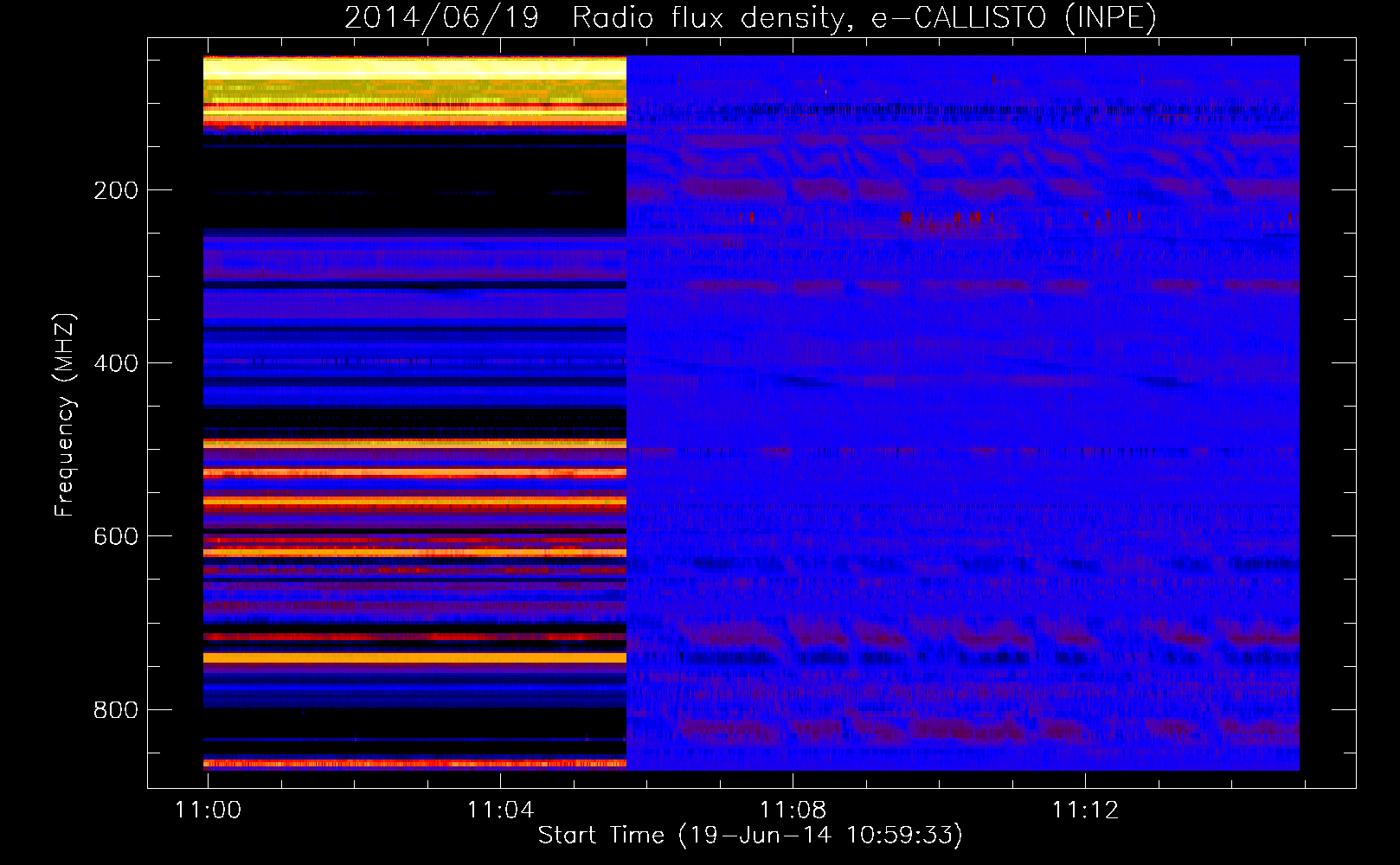Image resolution: width=1400 pixels, height=865 pixels.
Task: Select the 'Frequency (MHZ)' axis label
Action: point(65,415)
